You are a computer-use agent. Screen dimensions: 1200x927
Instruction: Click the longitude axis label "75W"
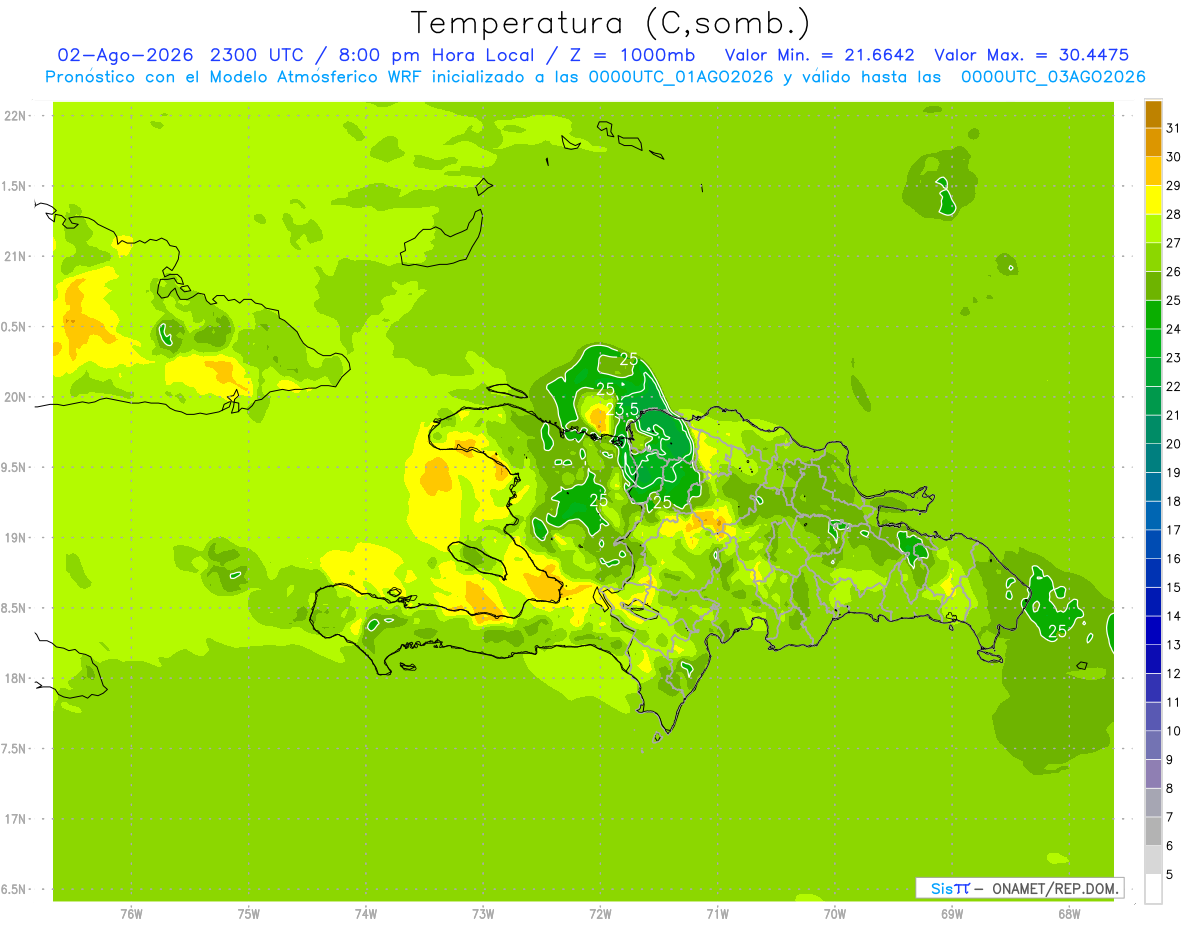click(x=248, y=914)
